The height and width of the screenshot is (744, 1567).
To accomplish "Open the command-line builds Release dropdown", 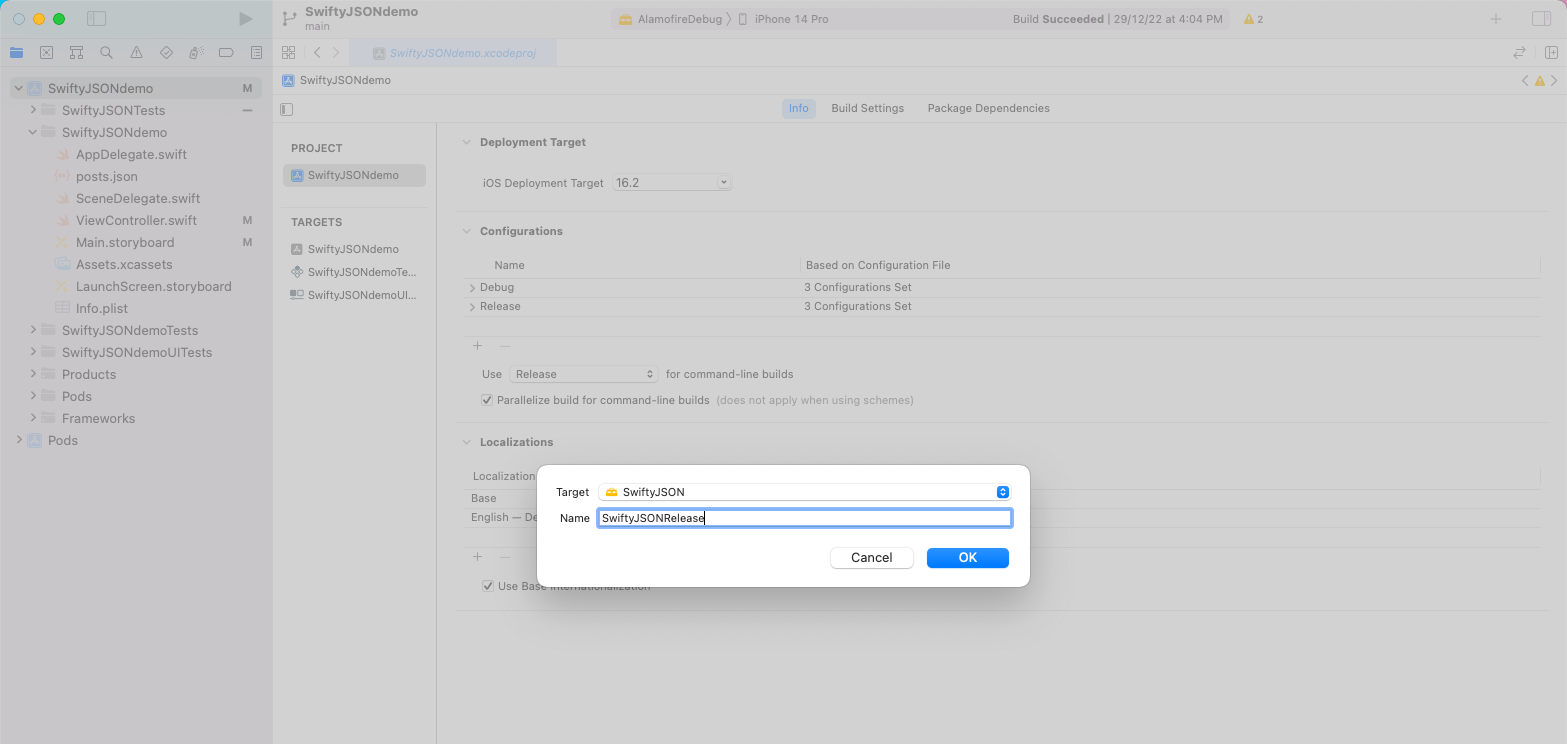I will 583,374.
